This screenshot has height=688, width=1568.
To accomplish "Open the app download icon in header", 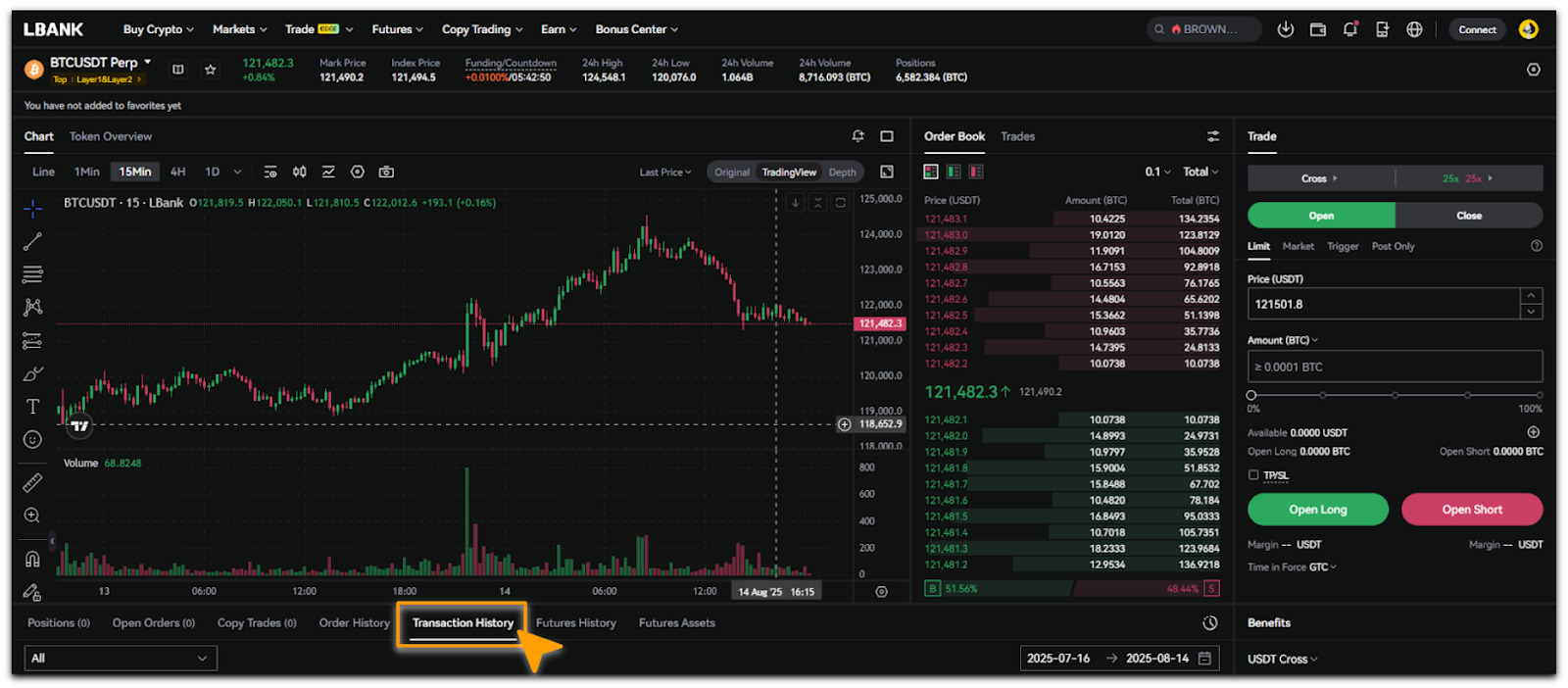I will point(1286,29).
